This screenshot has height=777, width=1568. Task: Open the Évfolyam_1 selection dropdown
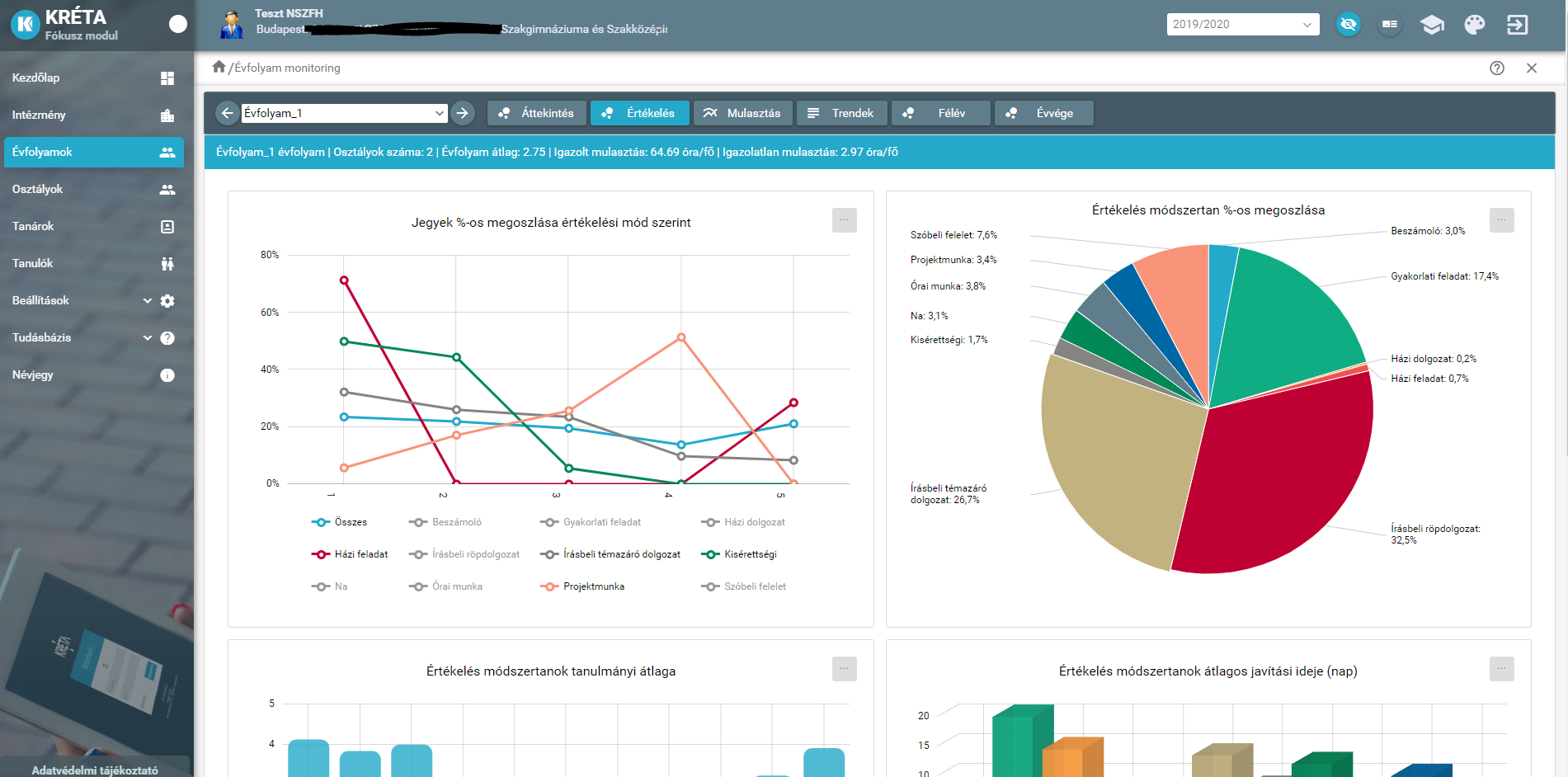345,113
